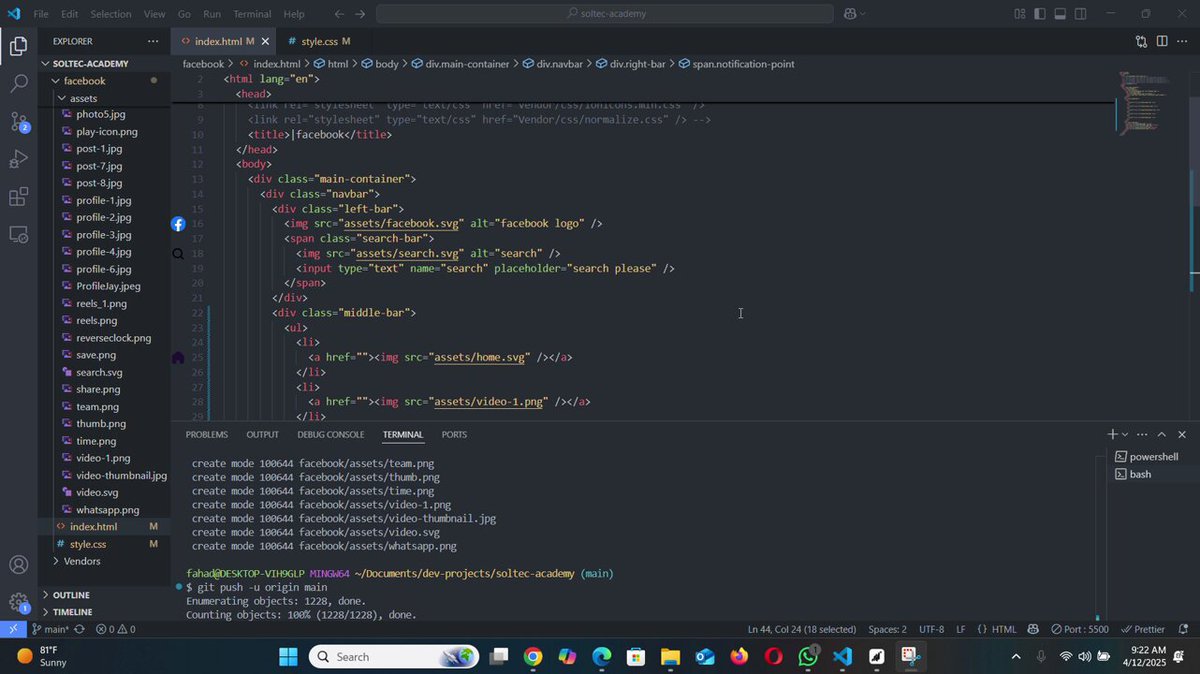This screenshot has width=1200, height=674.
Task: Click the Windows Start button
Action: click(288, 657)
